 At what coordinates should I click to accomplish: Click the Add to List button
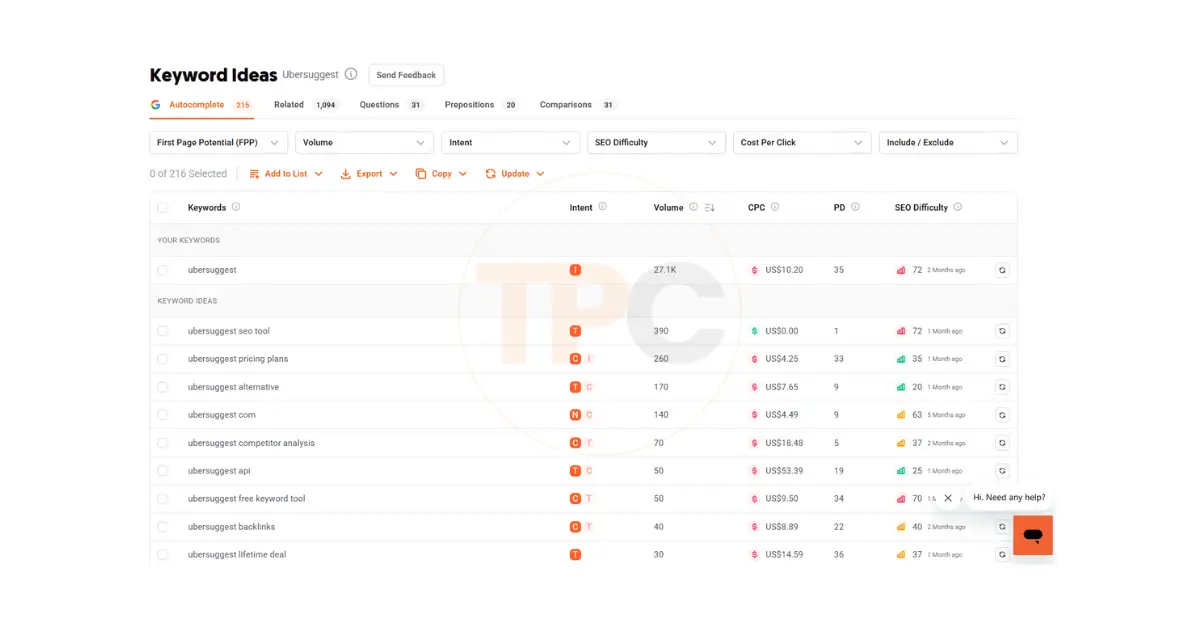pos(286,174)
